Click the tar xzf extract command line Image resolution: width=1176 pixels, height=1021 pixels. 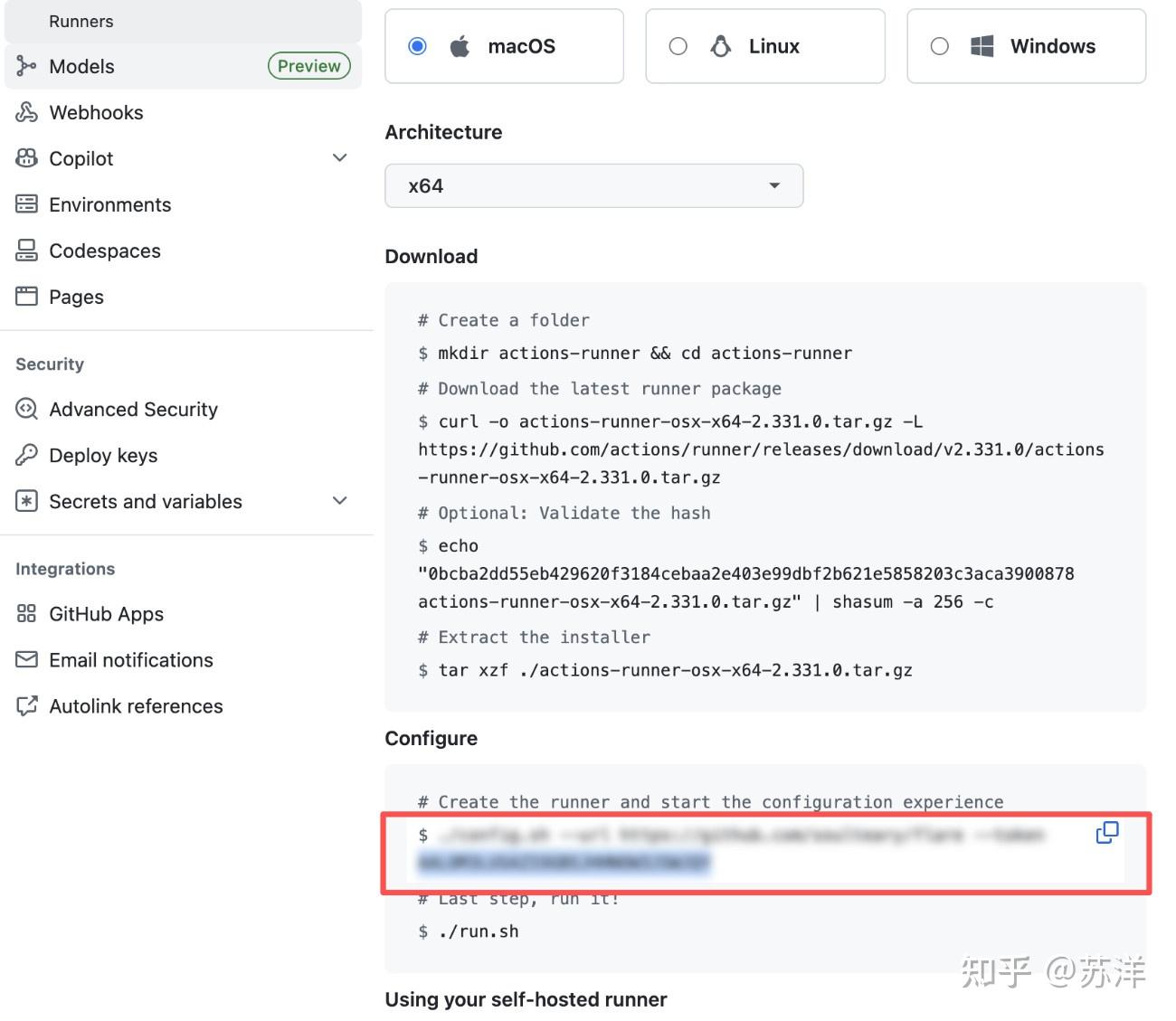(665, 670)
